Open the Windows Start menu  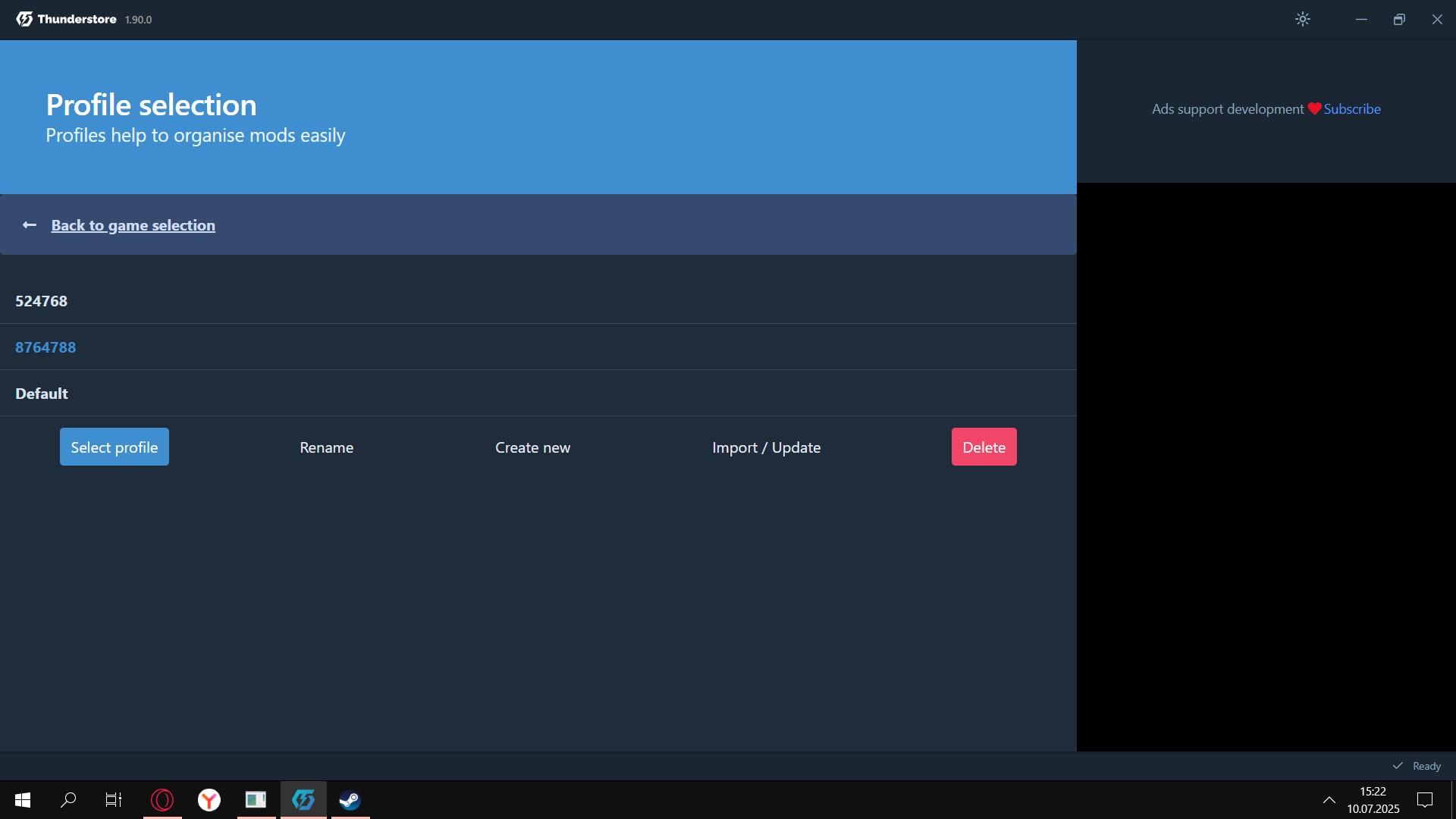23,800
